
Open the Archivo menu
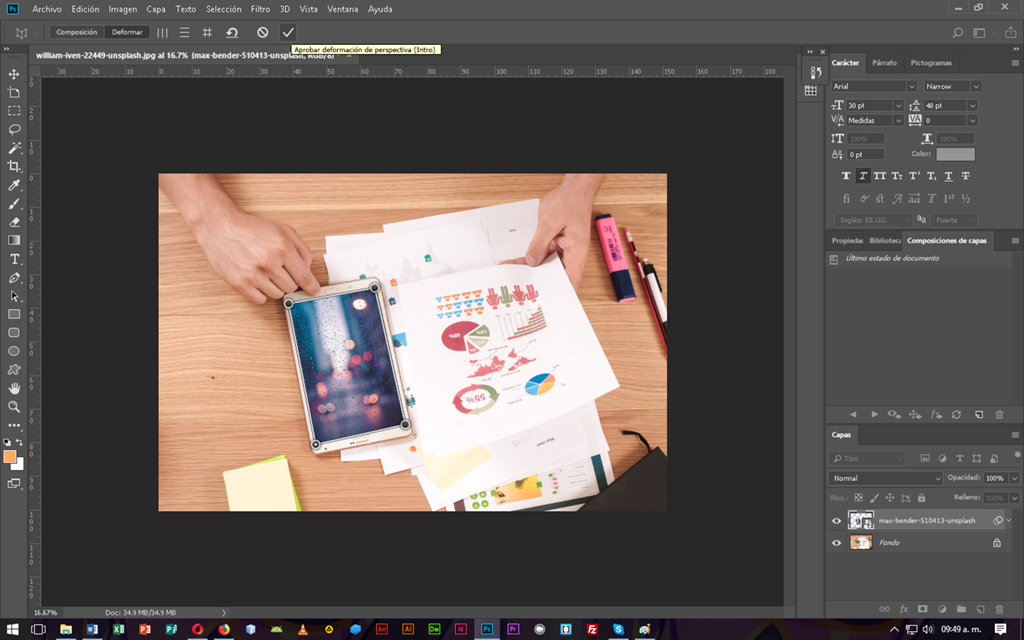[47, 9]
